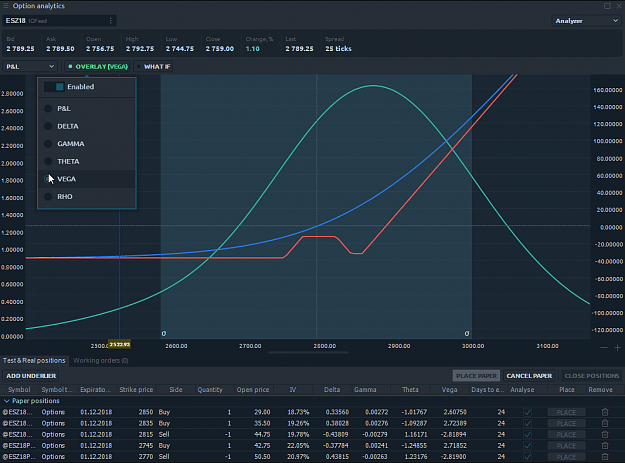
Task: Click the ADD UNDERLIER button
Action: 31,376
